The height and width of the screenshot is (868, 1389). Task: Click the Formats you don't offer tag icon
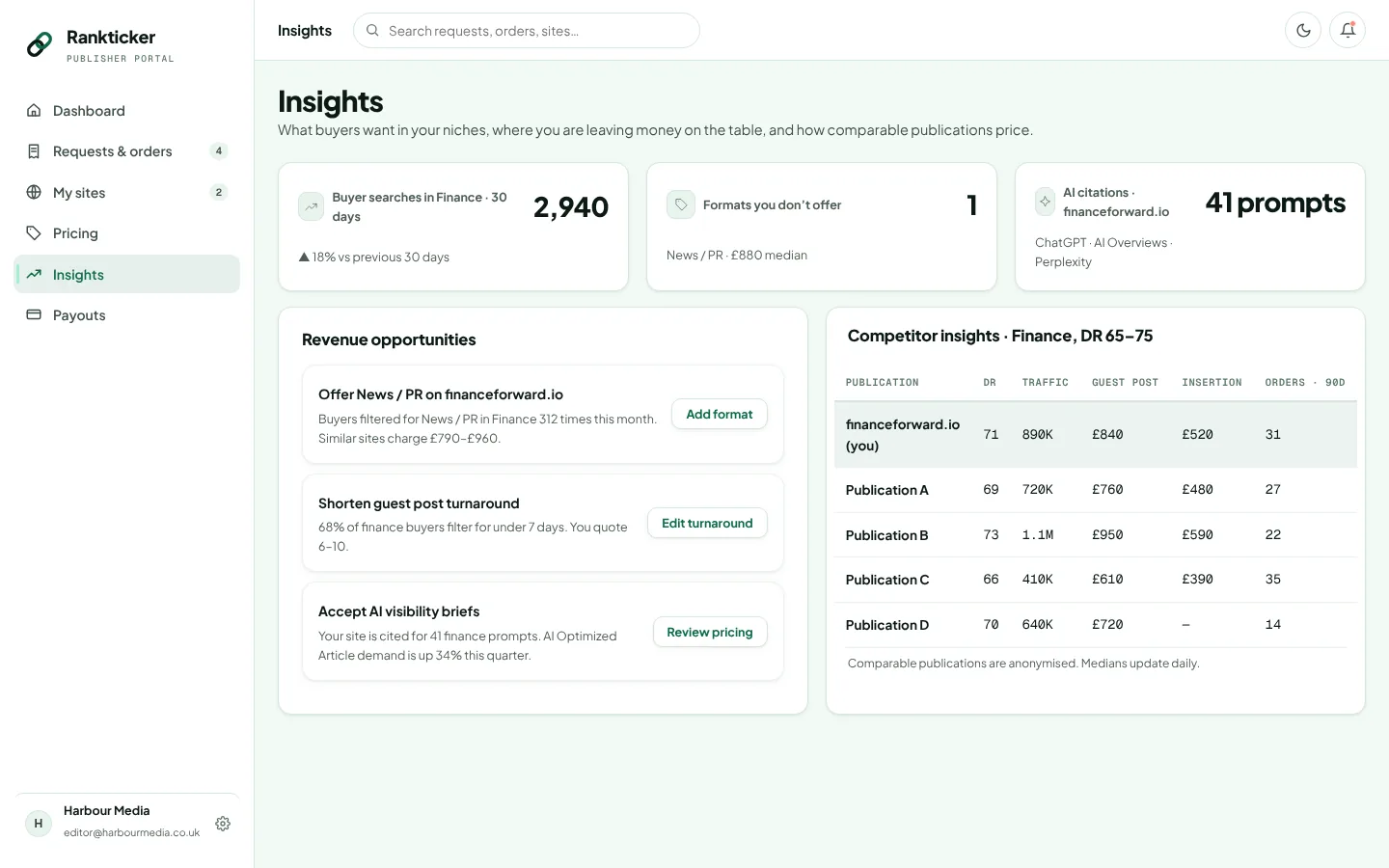[681, 204]
